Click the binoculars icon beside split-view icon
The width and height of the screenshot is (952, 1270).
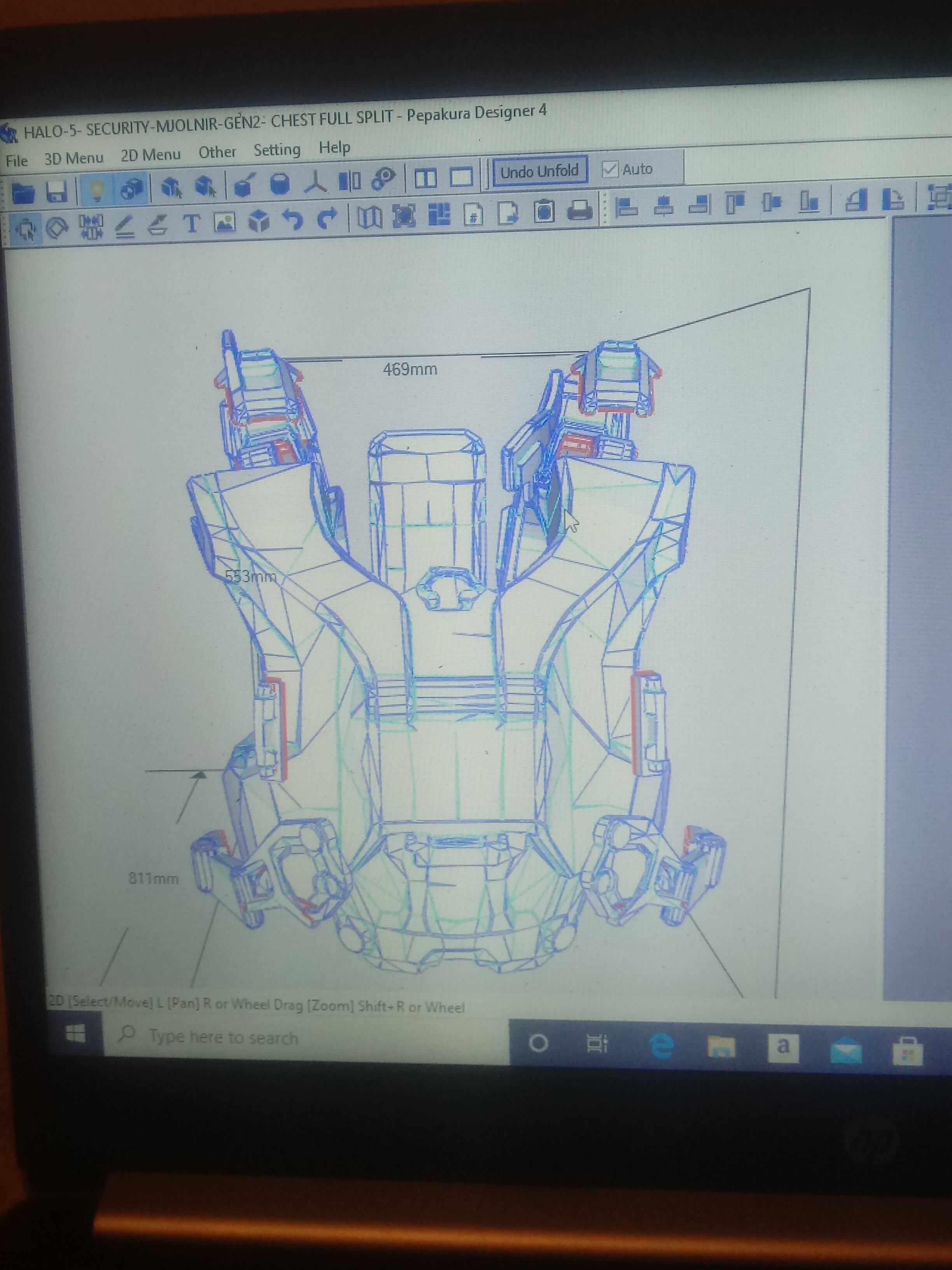[383, 179]
